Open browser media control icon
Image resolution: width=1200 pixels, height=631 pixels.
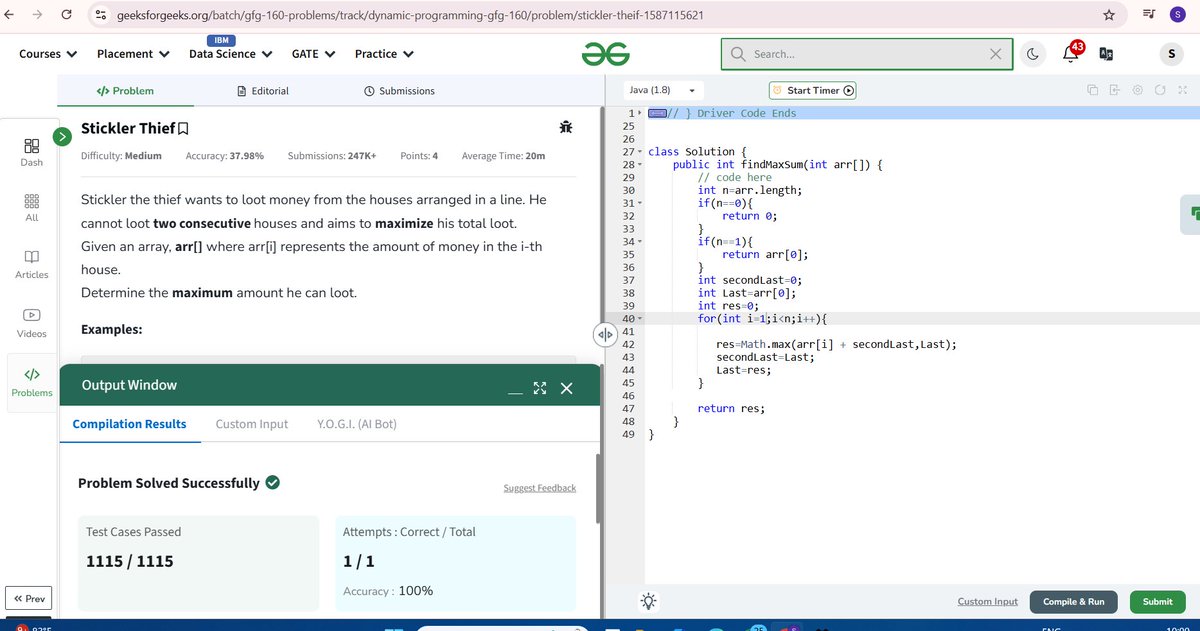1149,14
